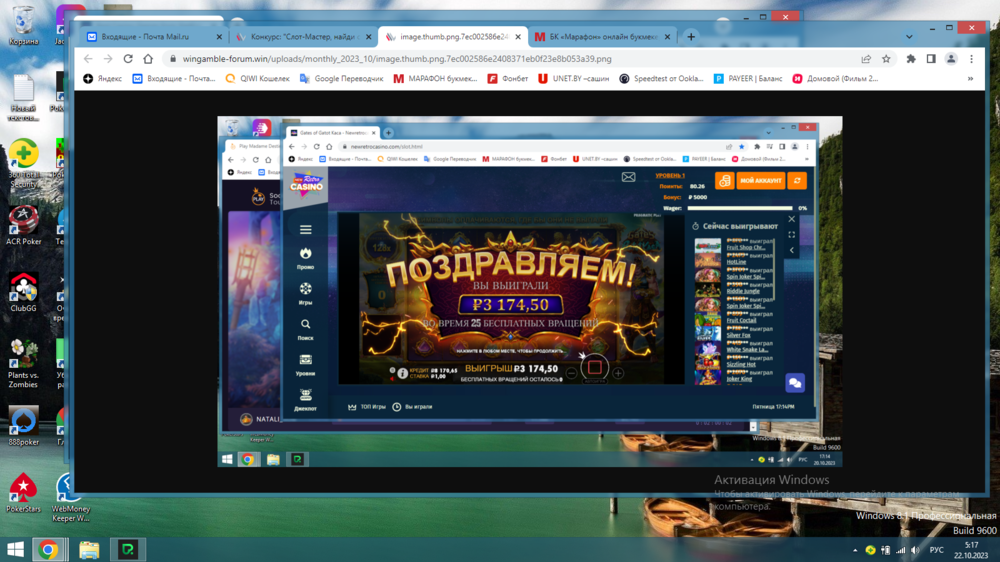The height and width of the screenshot is (562, 1000).
Task: Open the Chrome profile avatar
Action: (x=951, y=59)
